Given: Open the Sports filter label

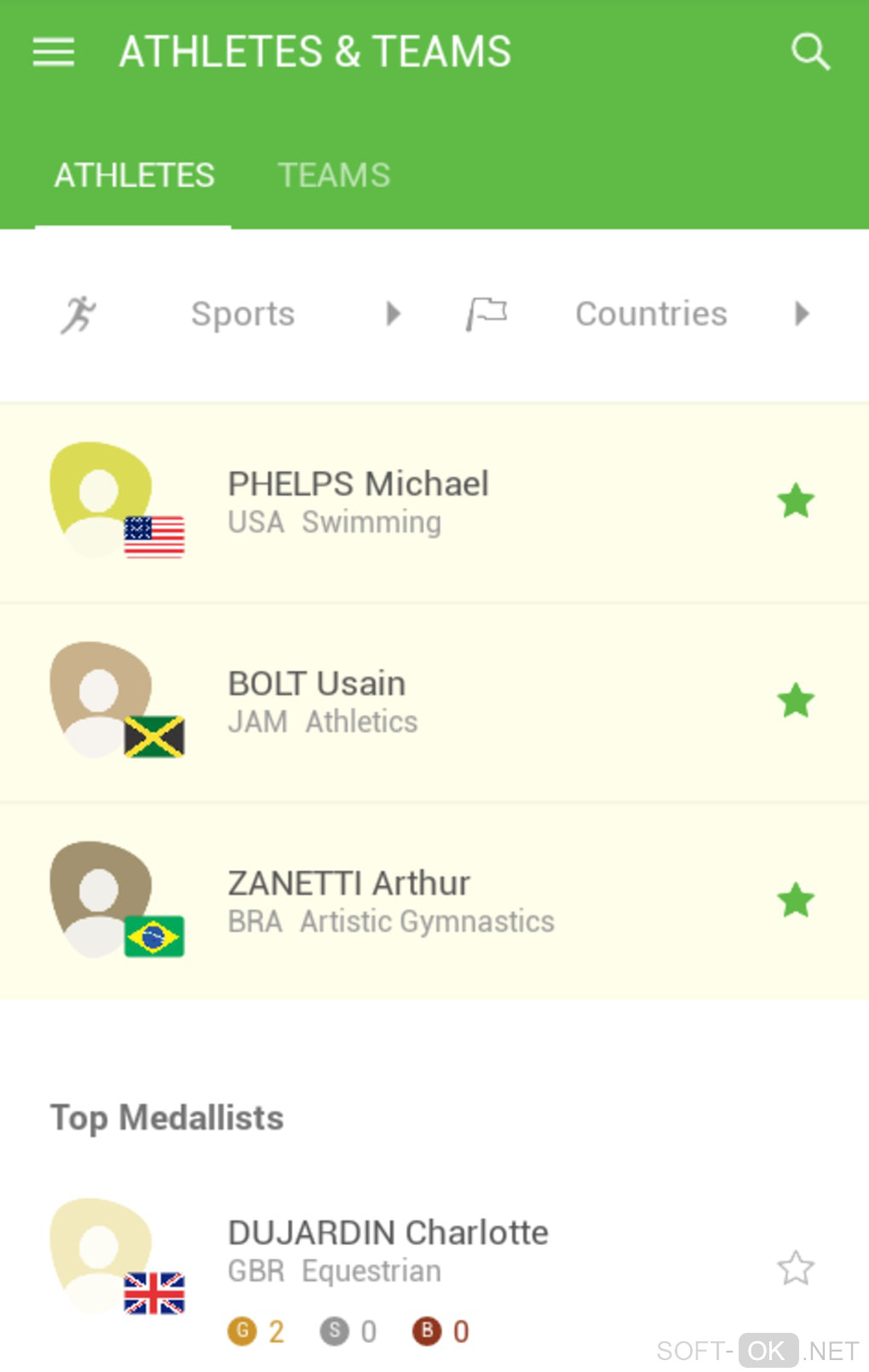Looking at the screenshot, I should click(x=243, y=314).
